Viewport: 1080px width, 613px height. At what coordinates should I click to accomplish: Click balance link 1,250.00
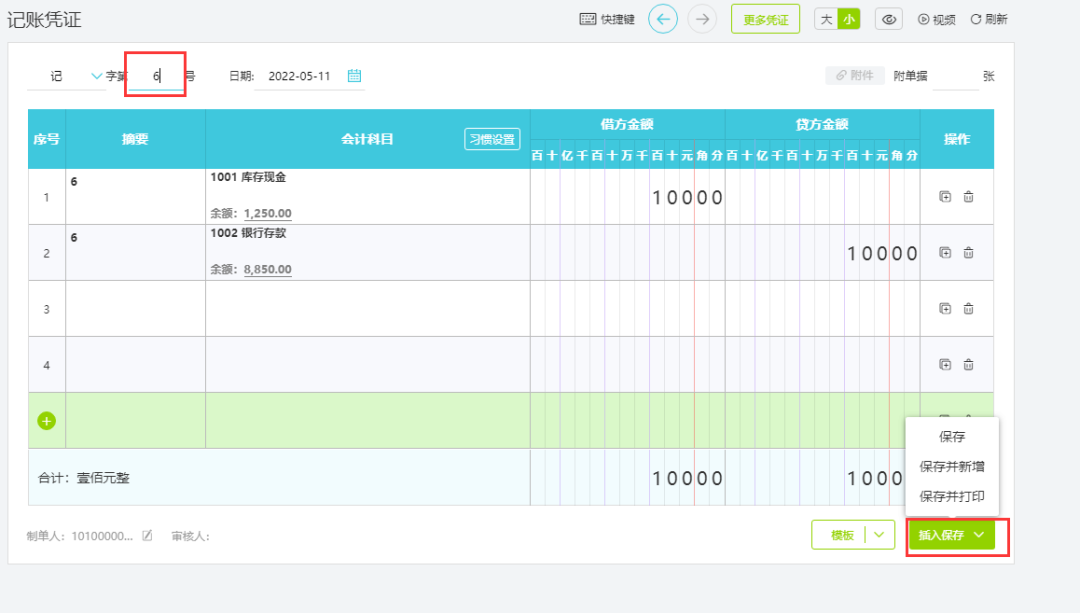pos(267,214)
